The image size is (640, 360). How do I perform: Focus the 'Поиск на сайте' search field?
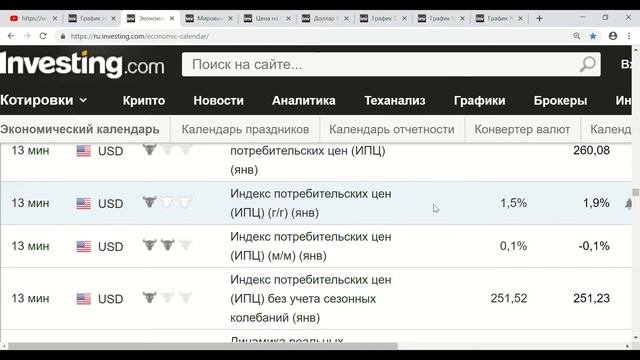[391, 64]
